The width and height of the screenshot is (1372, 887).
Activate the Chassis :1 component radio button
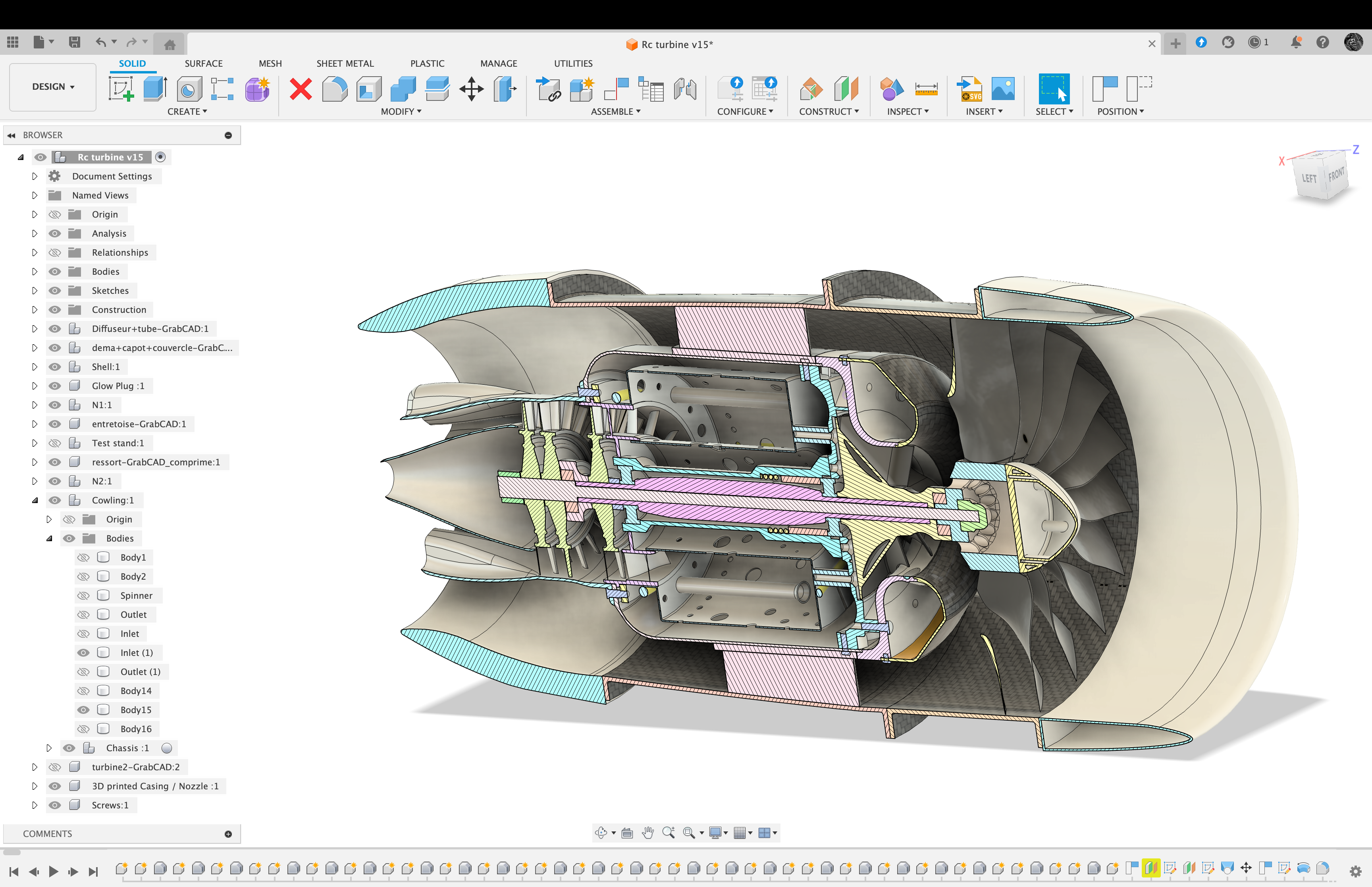167,748
